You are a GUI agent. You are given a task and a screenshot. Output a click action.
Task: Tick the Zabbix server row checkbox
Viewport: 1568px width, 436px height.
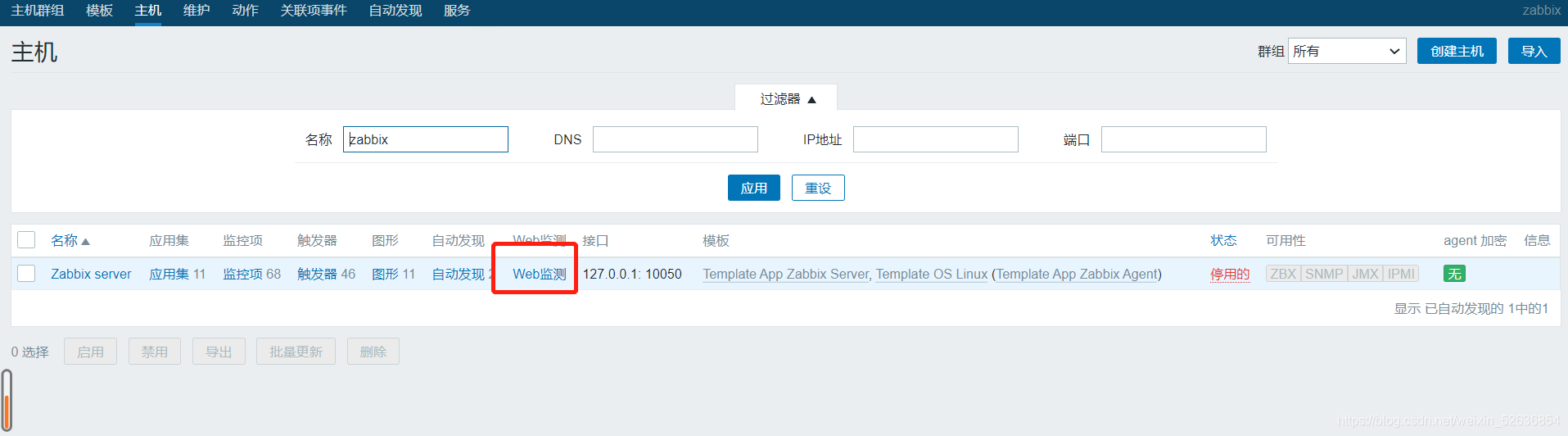26,273
